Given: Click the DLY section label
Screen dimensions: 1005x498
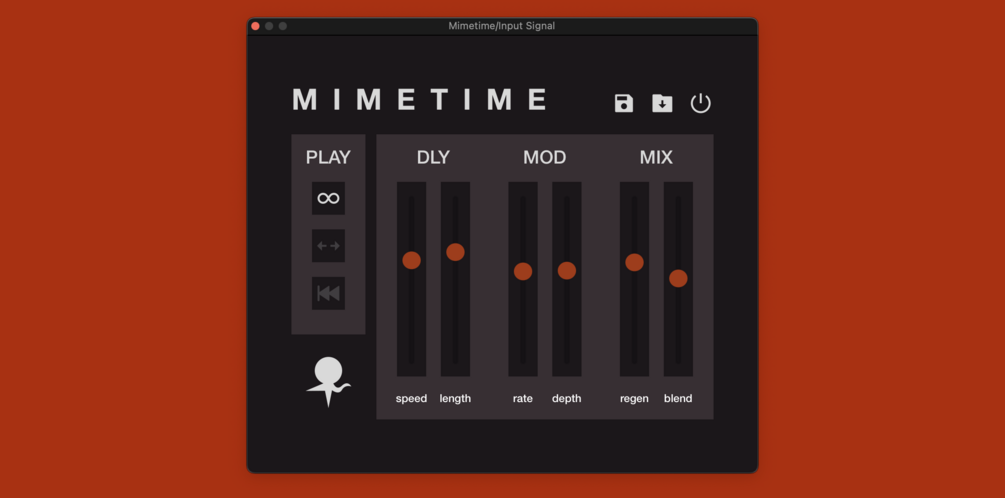Looking at the screenshot, I should tap(433, 157).
